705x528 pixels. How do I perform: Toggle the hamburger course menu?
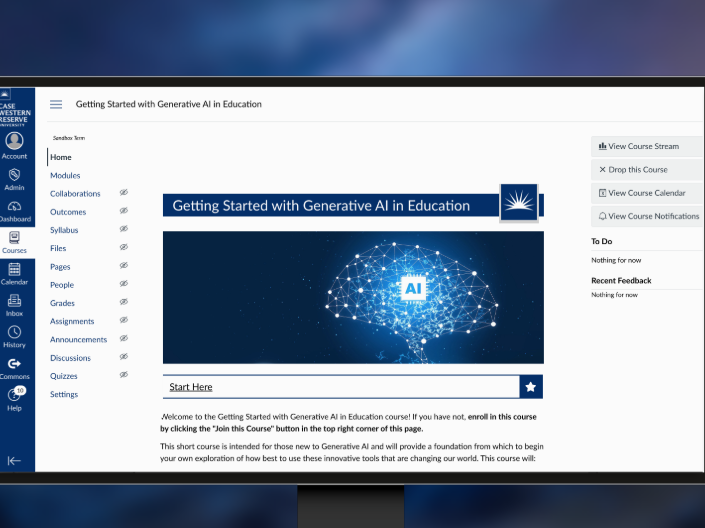tap(56, 104)
